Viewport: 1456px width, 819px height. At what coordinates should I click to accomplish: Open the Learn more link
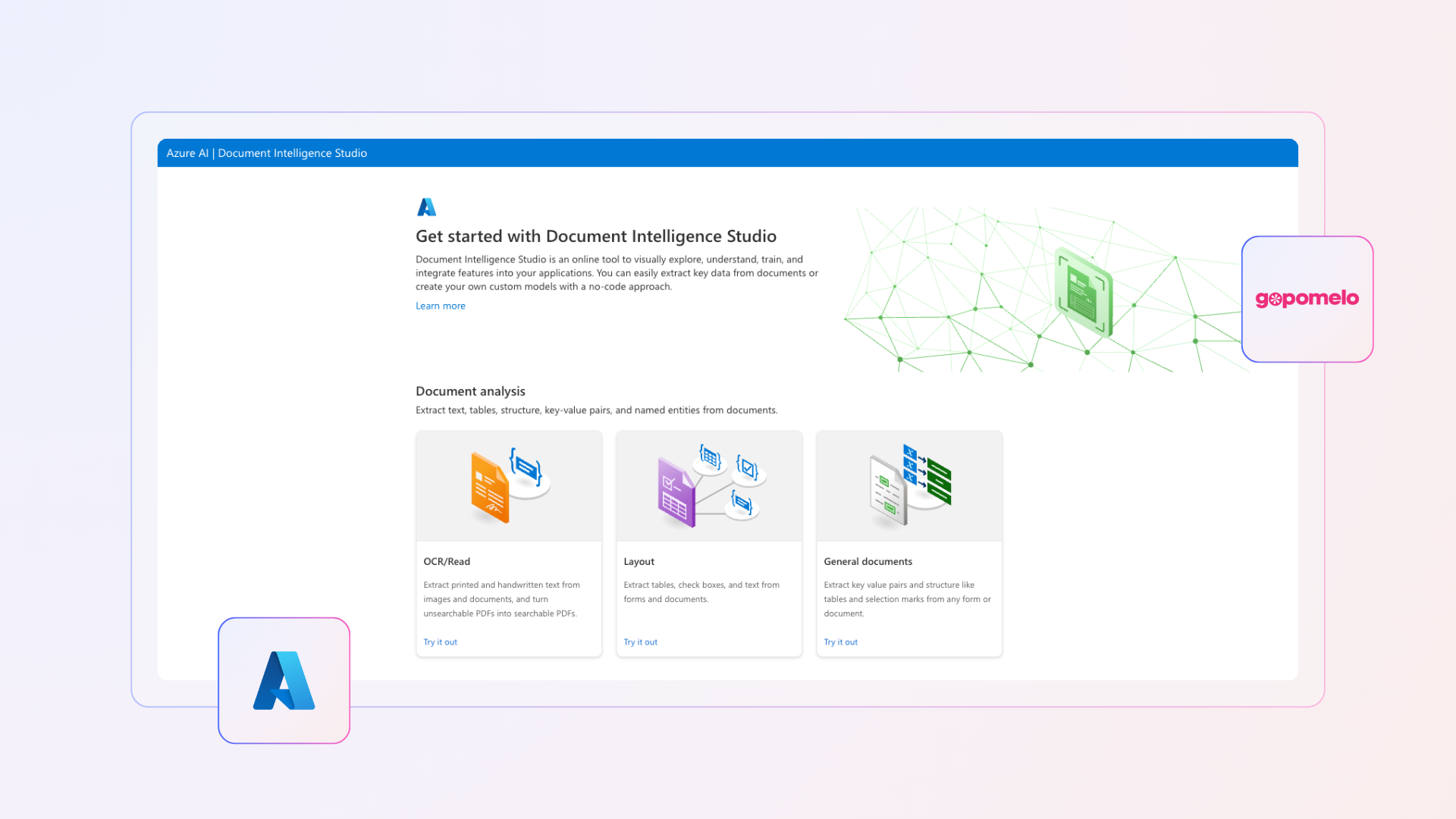coord(440,306)
